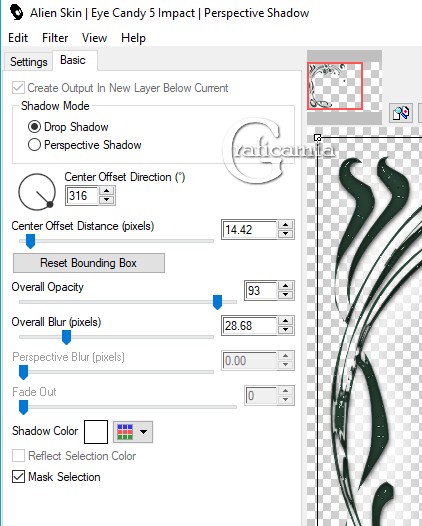
Task: Click the Overall Opacity slider handle
Action: [217, 302]
